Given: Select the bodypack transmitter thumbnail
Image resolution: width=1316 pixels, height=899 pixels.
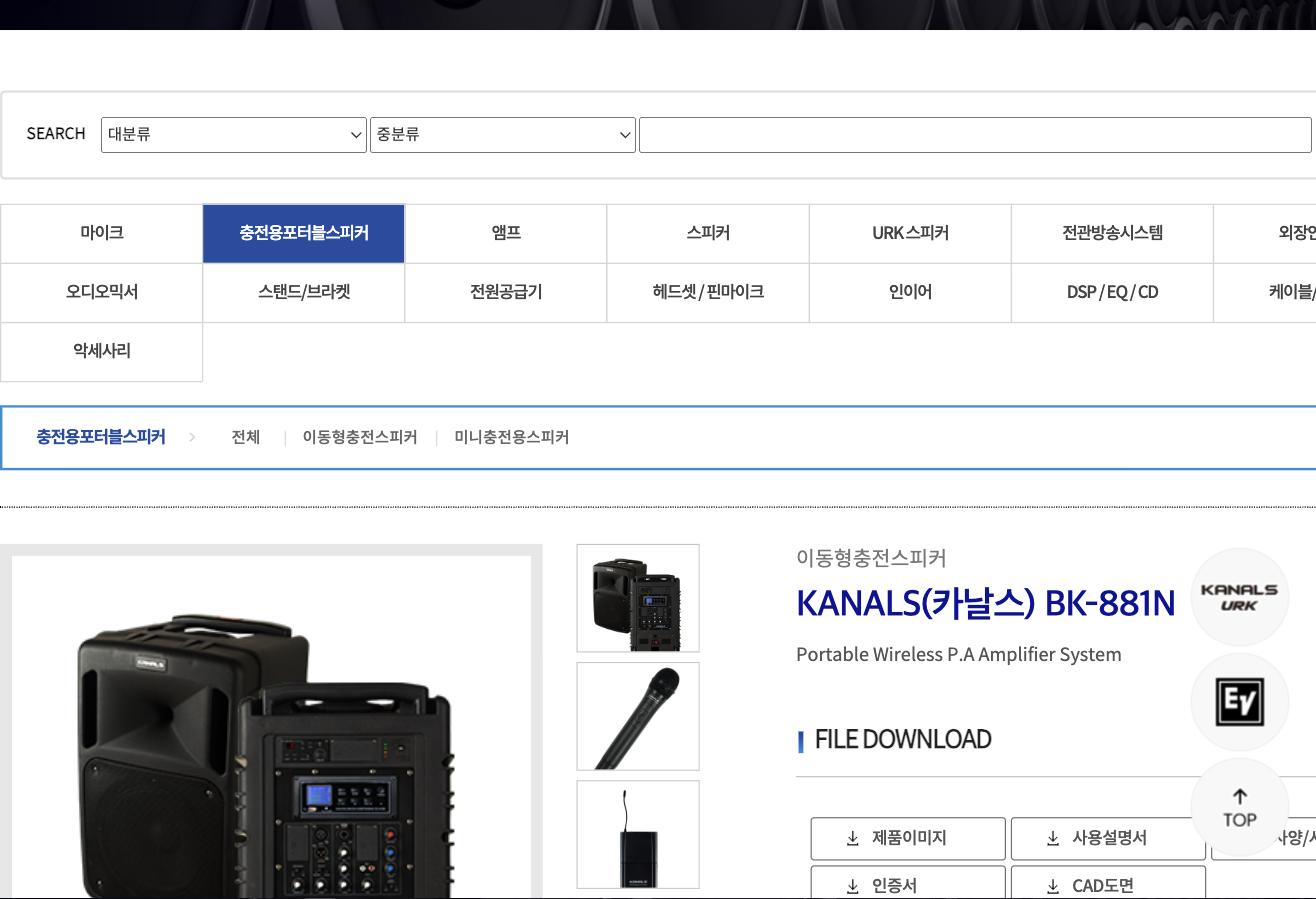Looking at the screenshot, I should [638, 834].
